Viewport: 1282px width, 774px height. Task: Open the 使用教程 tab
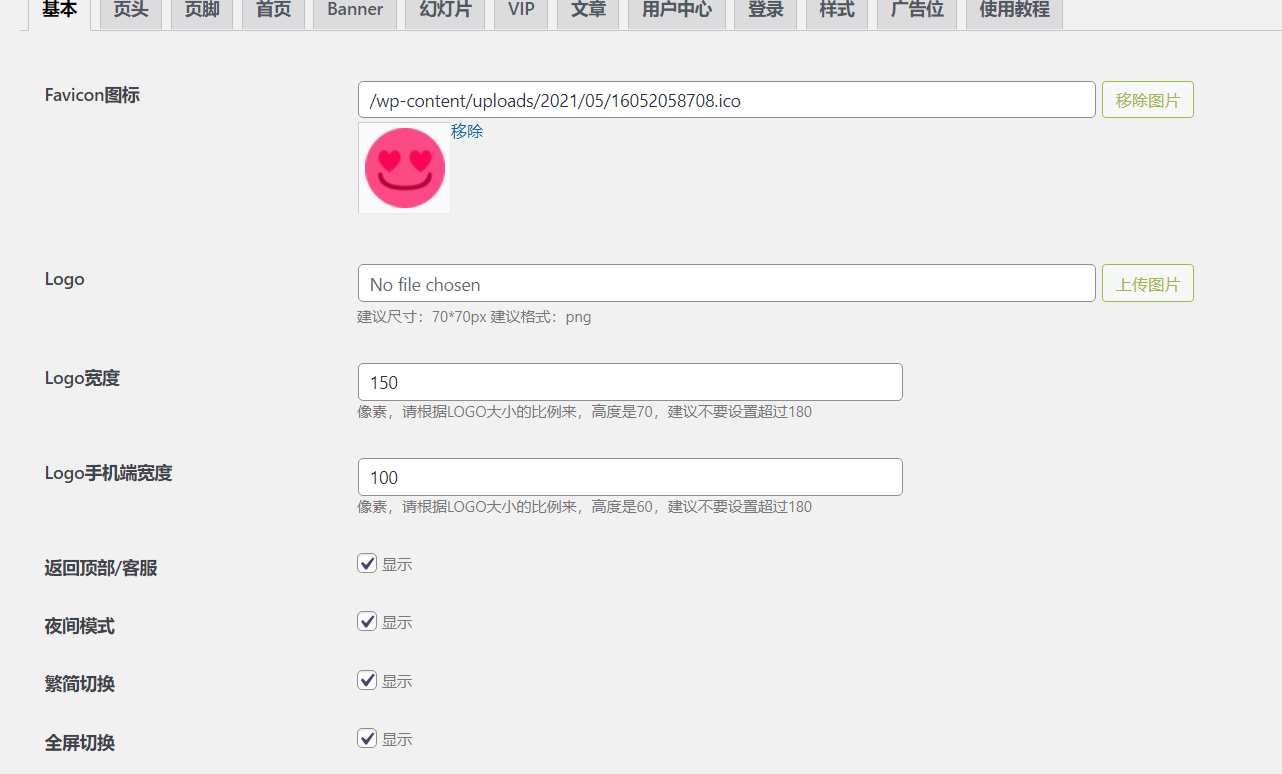[x=1014, y=10]
